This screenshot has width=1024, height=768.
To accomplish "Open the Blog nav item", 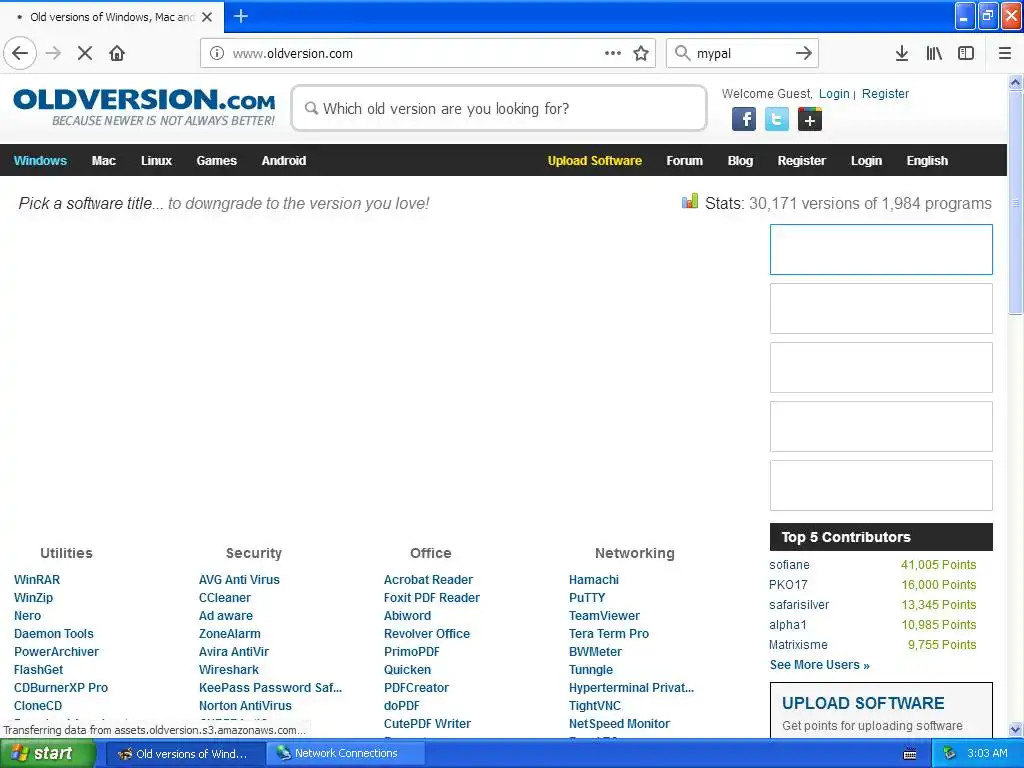I will 740,161.
